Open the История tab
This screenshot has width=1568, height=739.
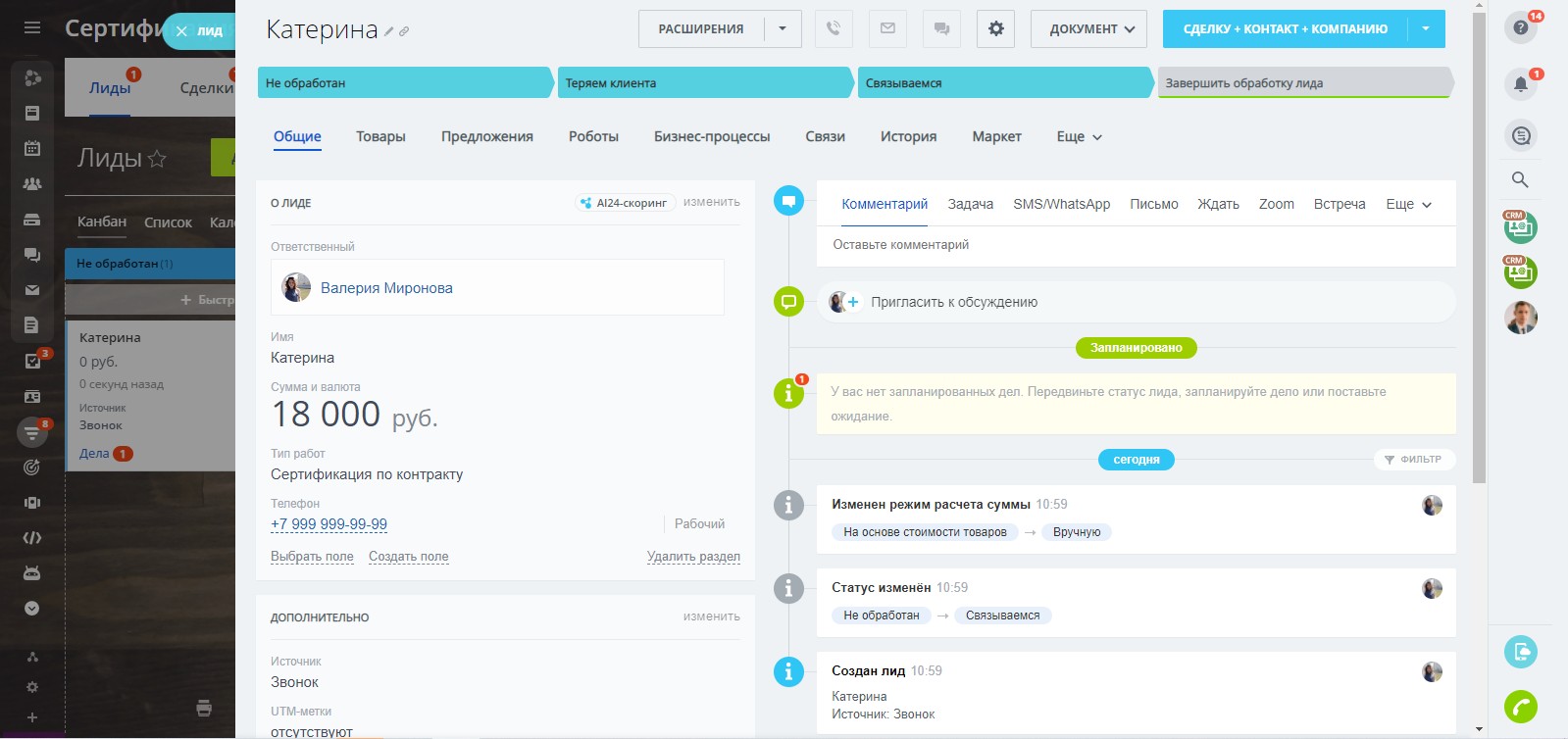pos(908,136)
